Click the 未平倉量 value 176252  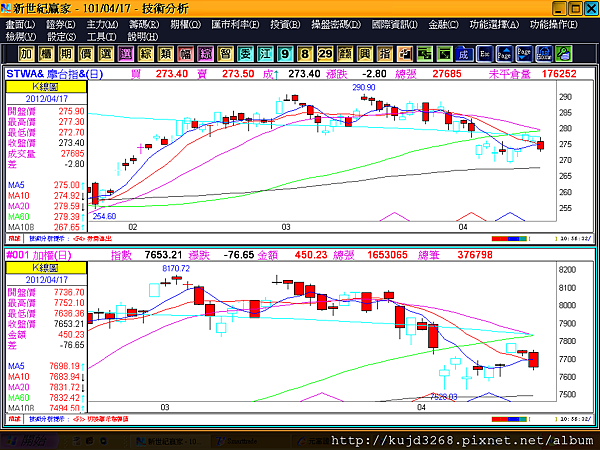pyautogui.click(x=559, y=74)
